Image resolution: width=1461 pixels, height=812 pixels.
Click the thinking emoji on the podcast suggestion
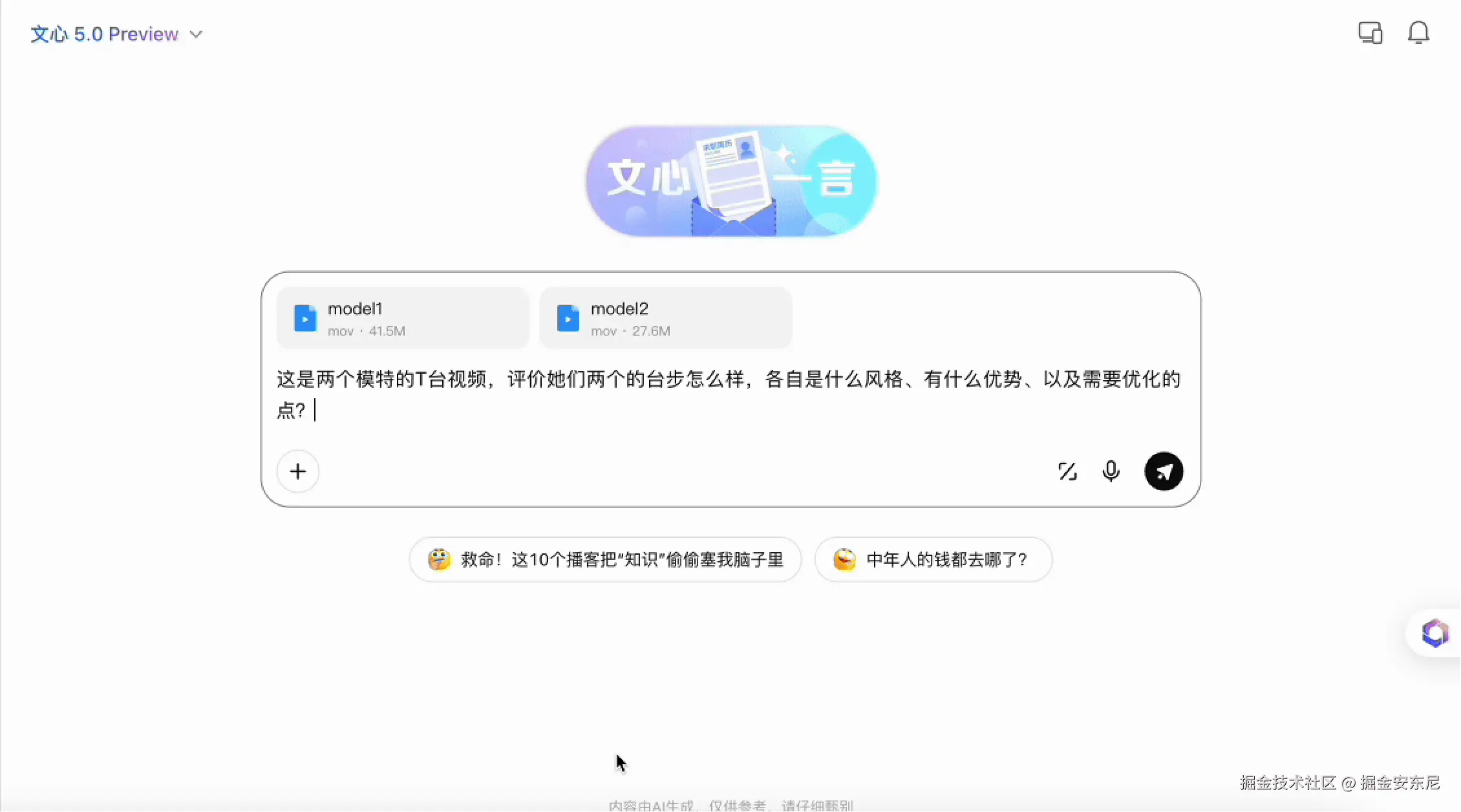pyautogui.click(x=439, y=559)
